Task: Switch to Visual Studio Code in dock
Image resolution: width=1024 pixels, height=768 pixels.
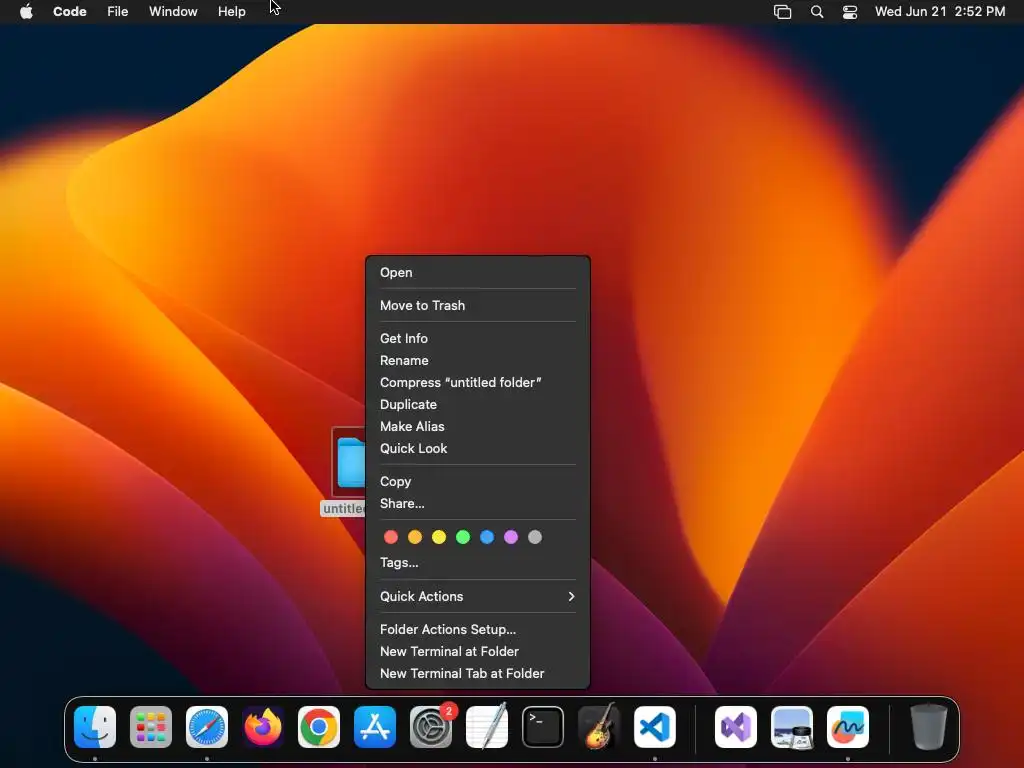Action: coord(655,727)
